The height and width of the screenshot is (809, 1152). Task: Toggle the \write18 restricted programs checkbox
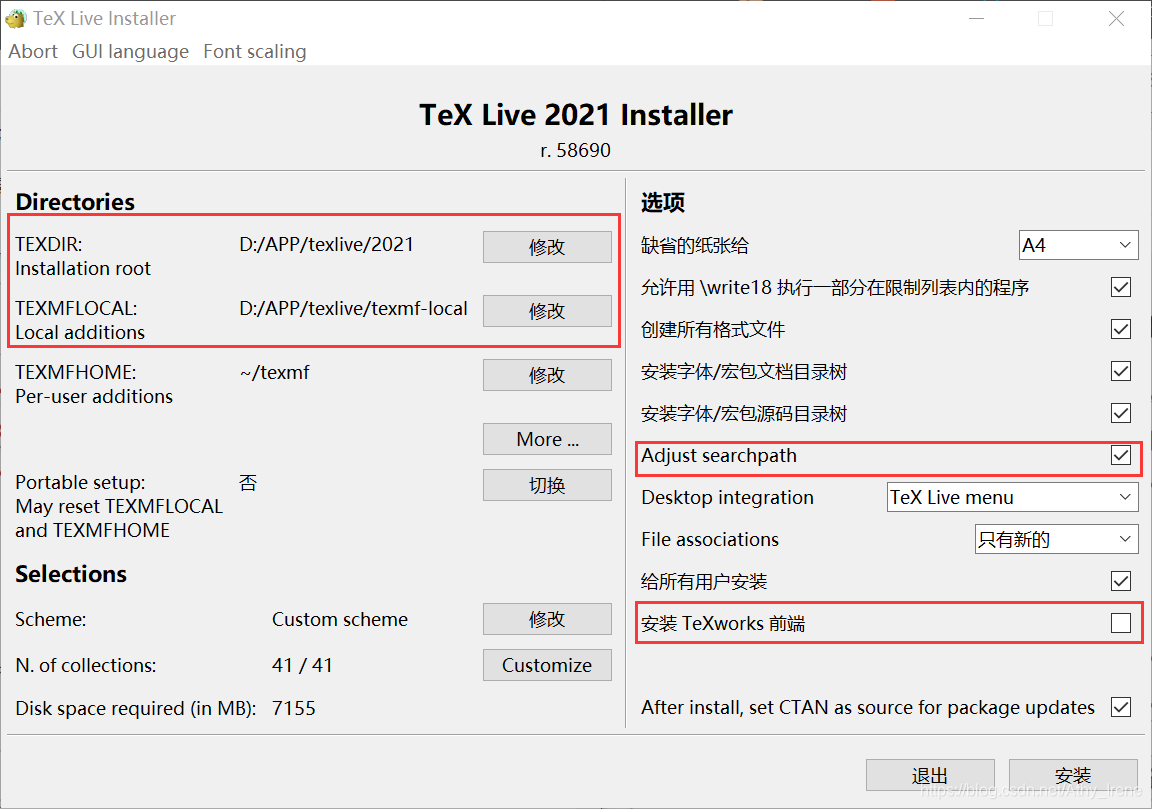(1120, 287)
